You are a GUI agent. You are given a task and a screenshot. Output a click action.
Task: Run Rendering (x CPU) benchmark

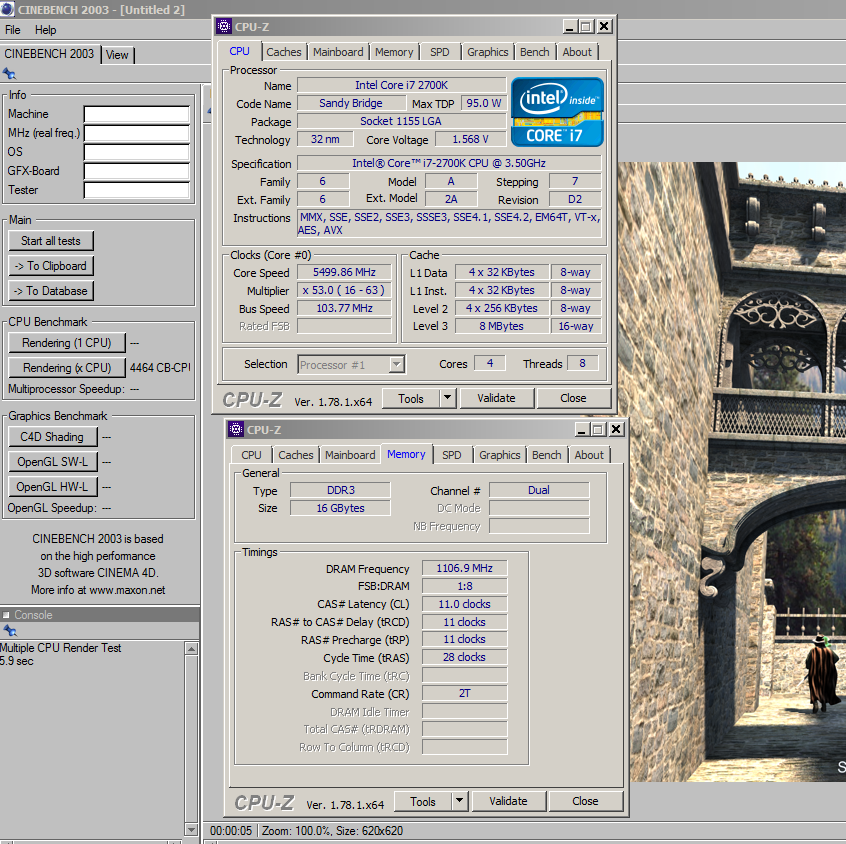click(67, 367)
